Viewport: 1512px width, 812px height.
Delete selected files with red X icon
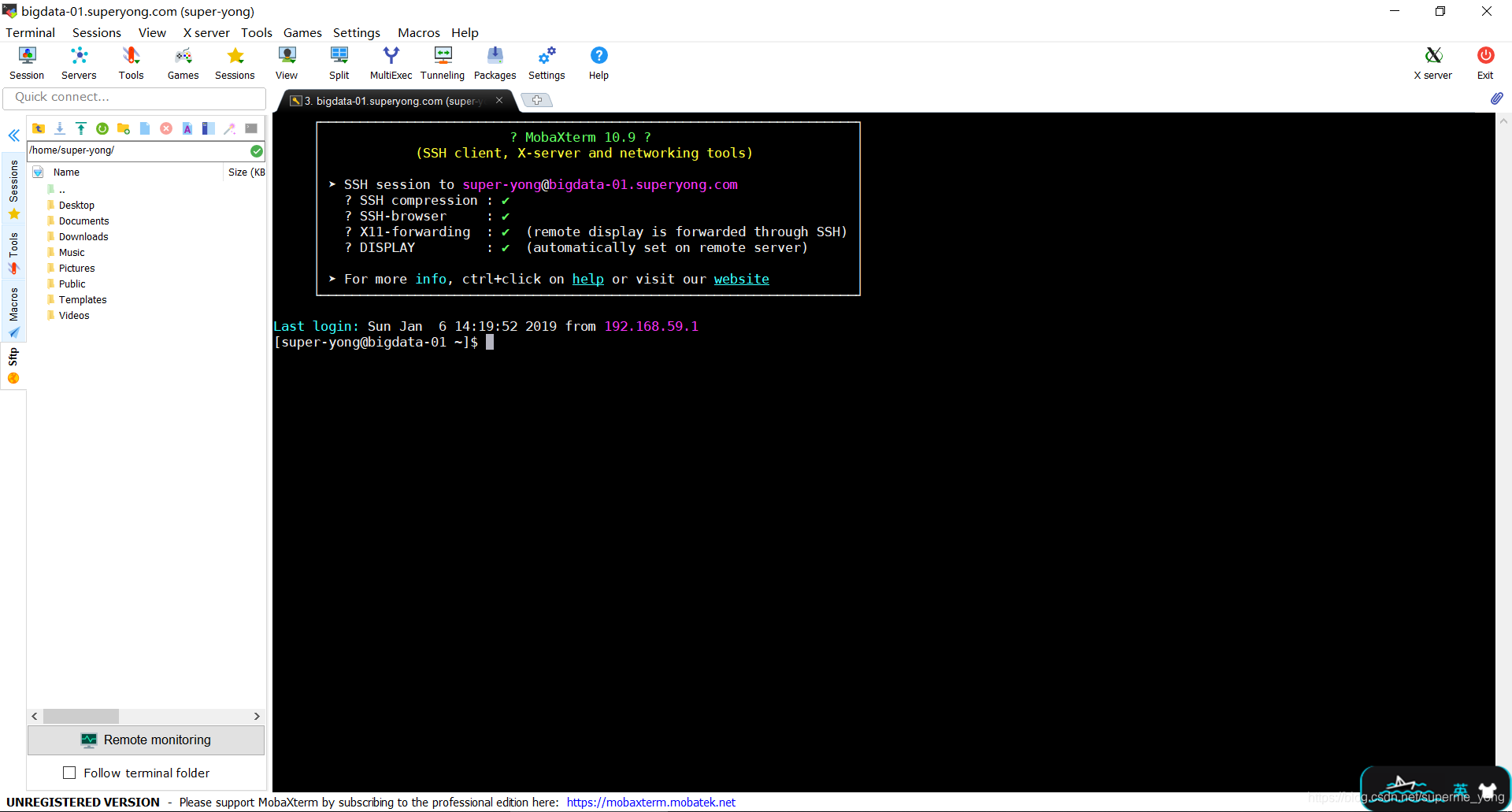click(x=166, y=128)
